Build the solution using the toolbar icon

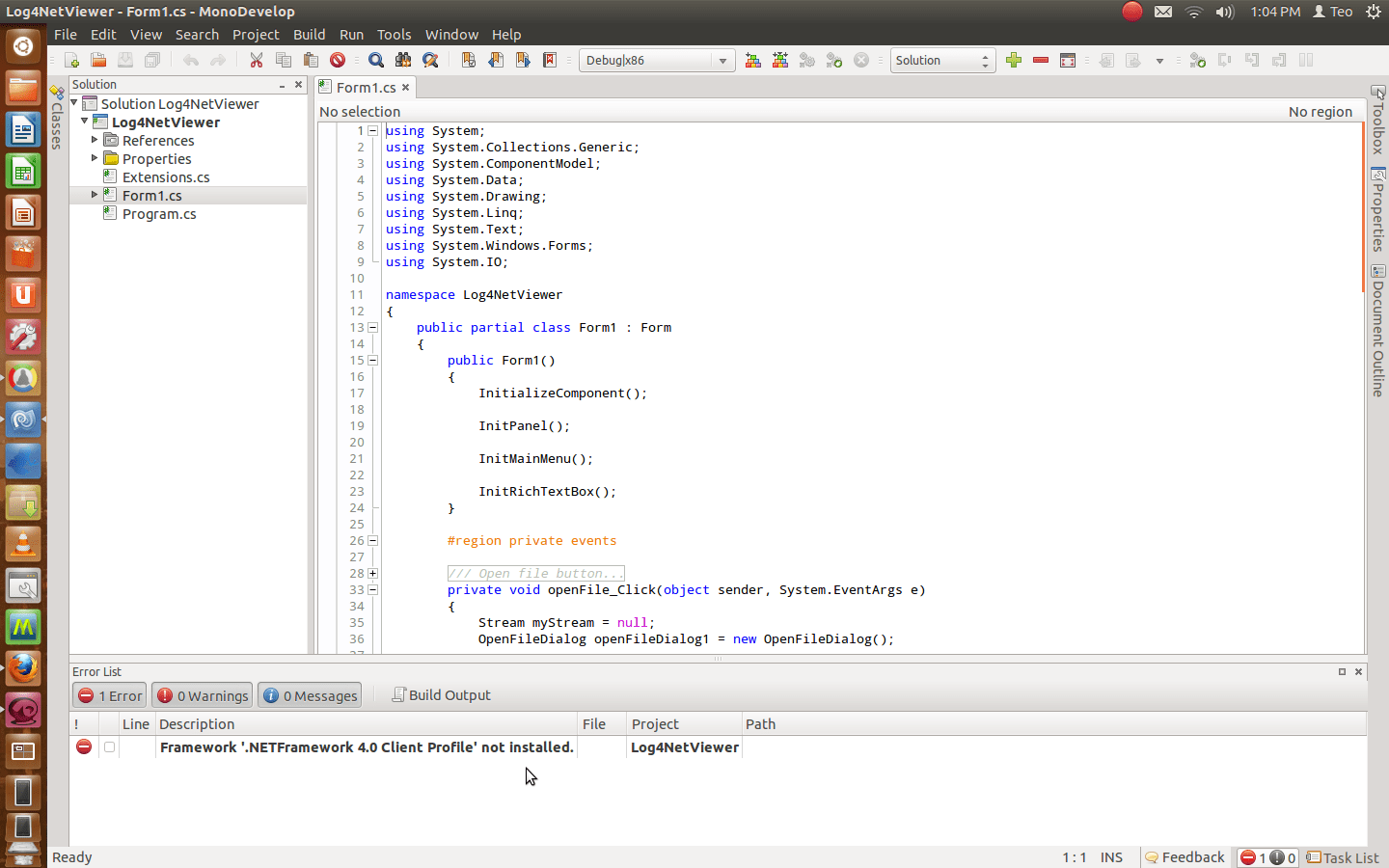[753, 60]
